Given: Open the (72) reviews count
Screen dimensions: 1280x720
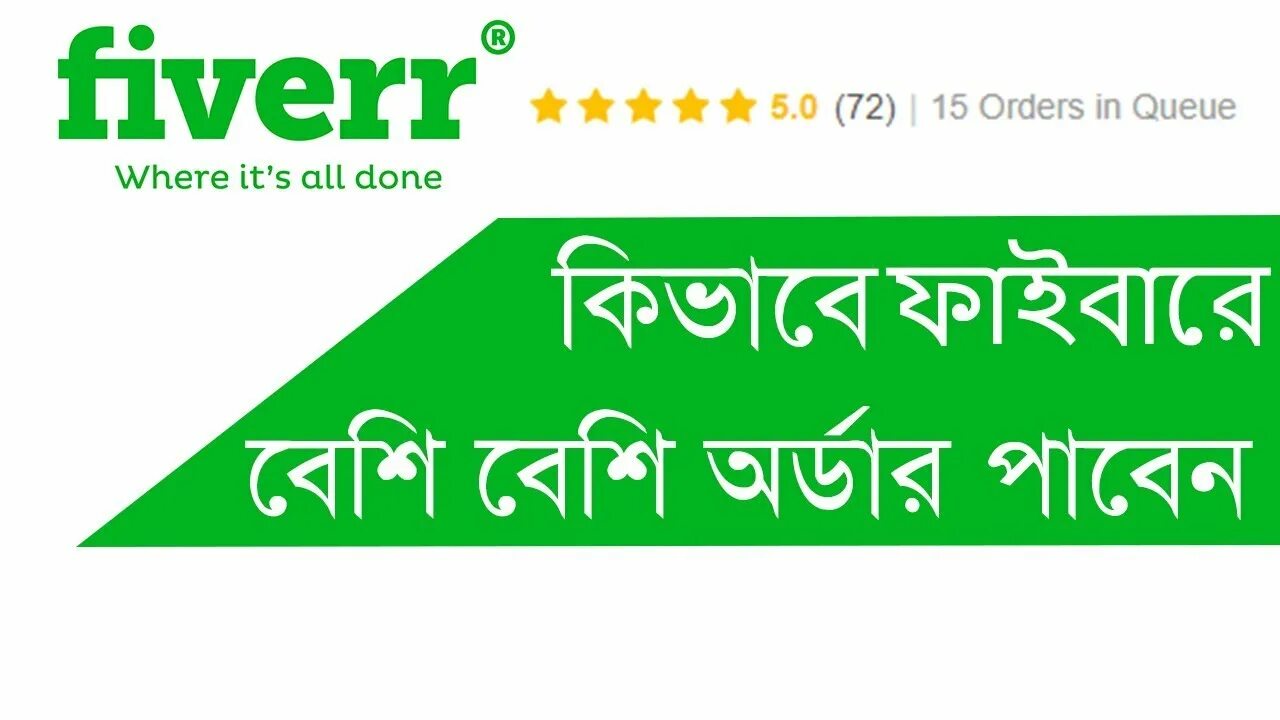Looking at the screenshot, I should (x=865, y=107).
